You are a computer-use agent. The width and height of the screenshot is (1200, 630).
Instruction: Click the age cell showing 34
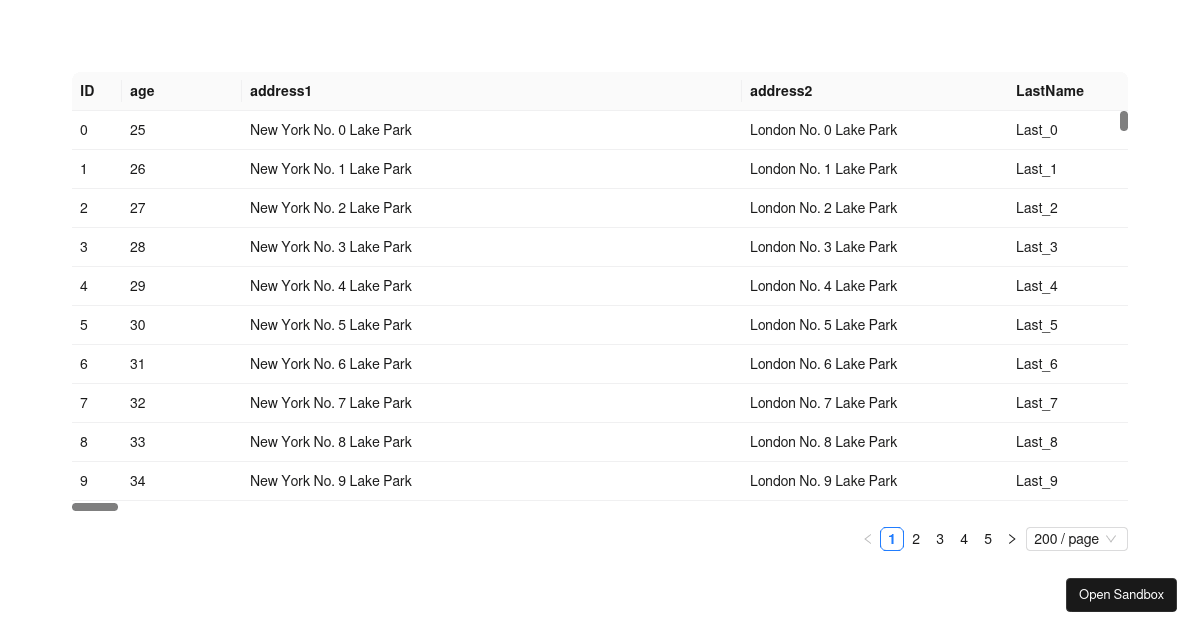(138, 481)
